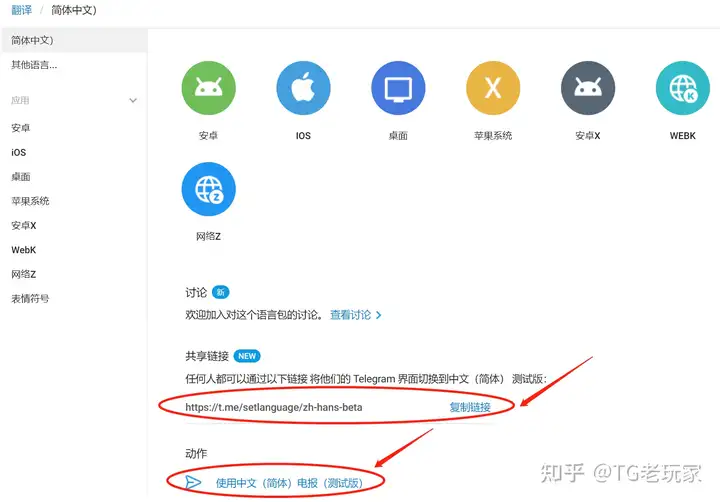
Task: Select the 桌面 desktop monitor icon
Action: click(x=398, y=88)
